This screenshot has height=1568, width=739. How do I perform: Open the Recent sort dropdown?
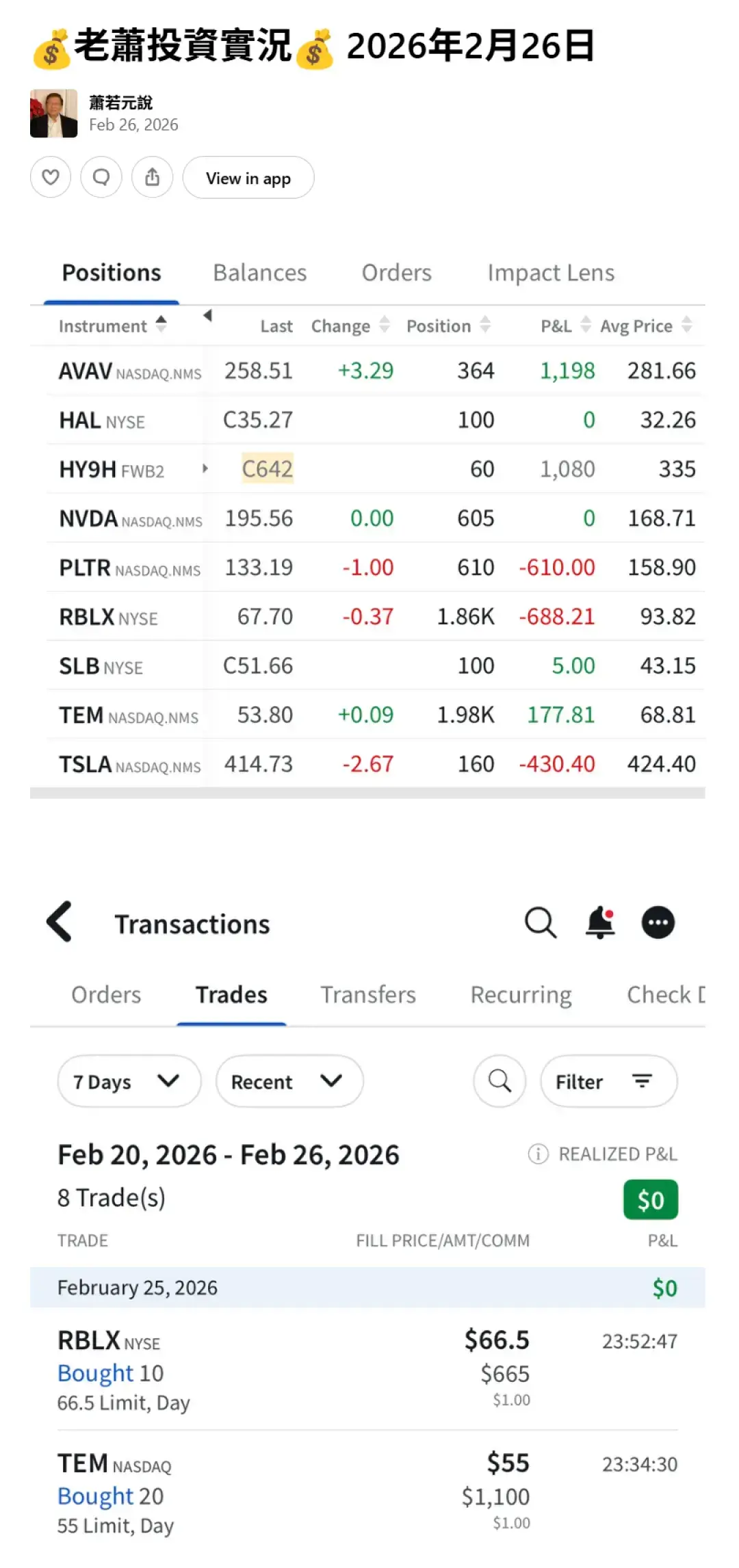289,1081
